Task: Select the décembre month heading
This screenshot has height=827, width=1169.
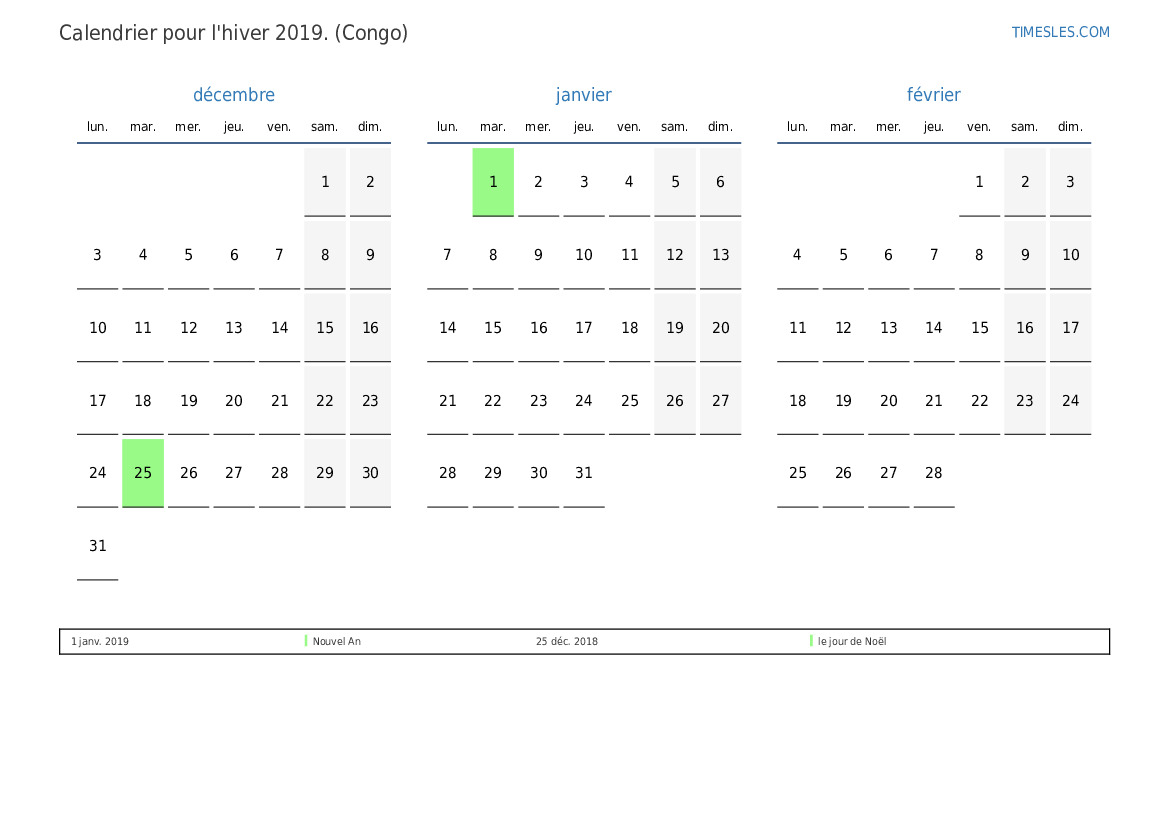Action: pos(234,95)
